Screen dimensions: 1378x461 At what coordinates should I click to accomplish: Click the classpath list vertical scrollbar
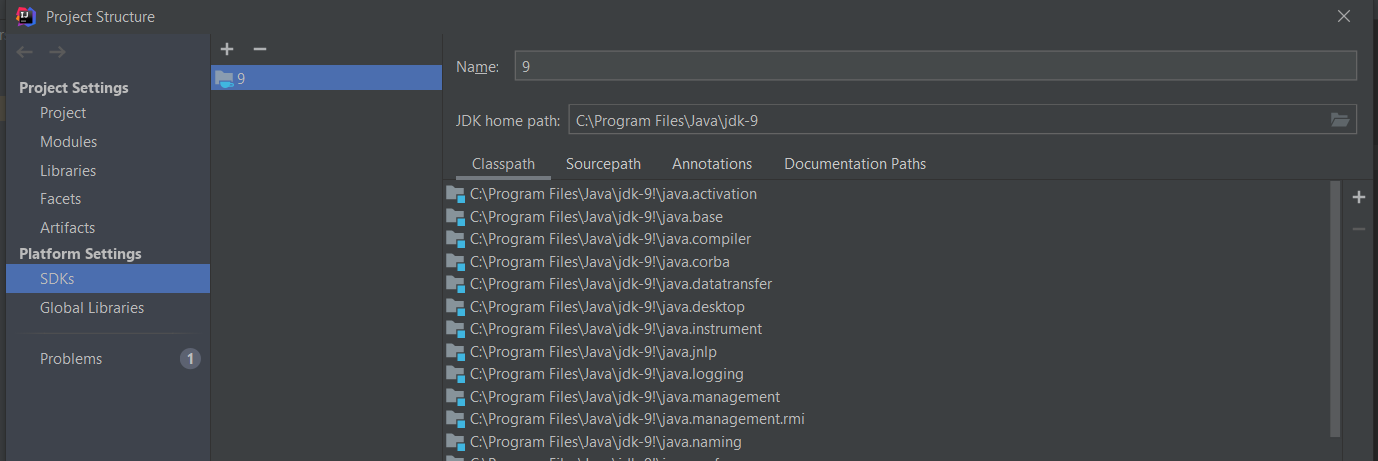(1336, 309)
